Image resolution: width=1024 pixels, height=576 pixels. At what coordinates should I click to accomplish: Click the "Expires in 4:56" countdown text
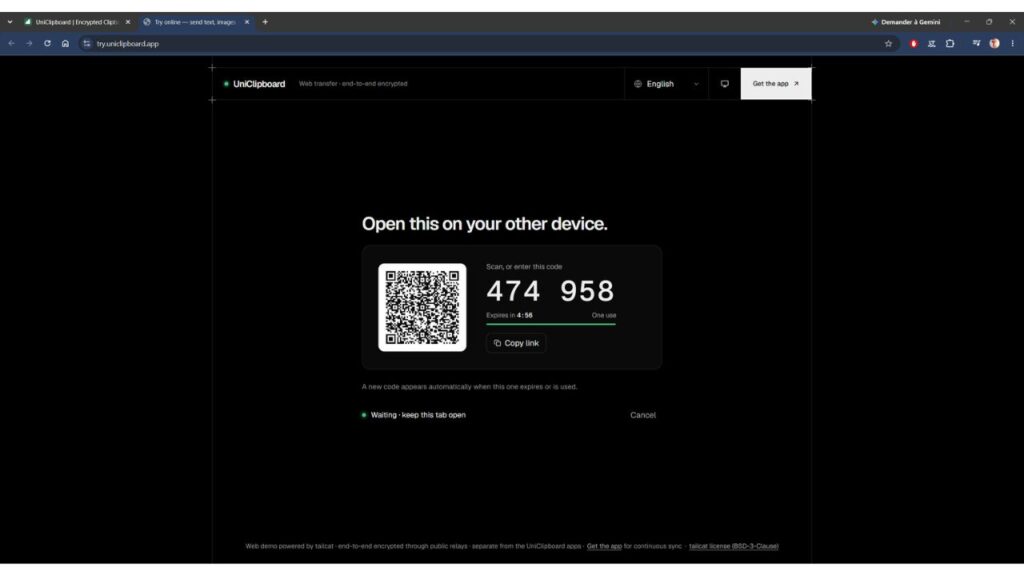click(509, 315)
